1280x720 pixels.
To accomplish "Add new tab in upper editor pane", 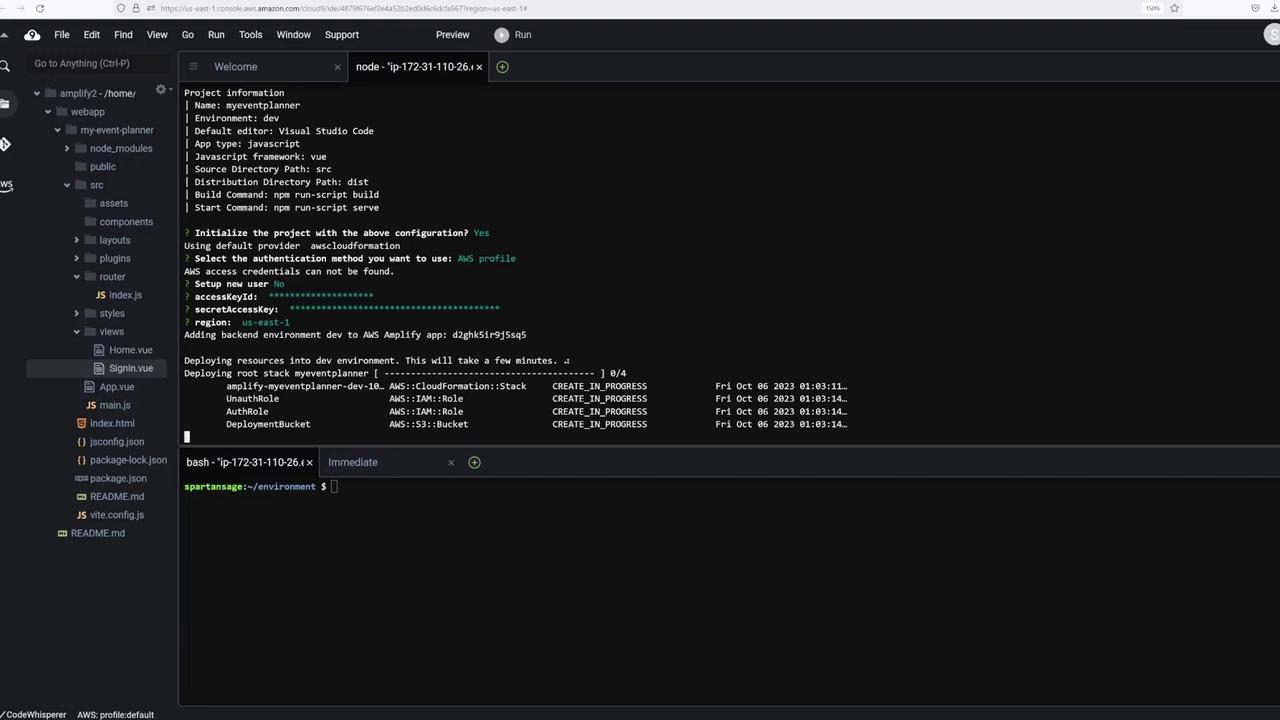I will click(502, 67).
